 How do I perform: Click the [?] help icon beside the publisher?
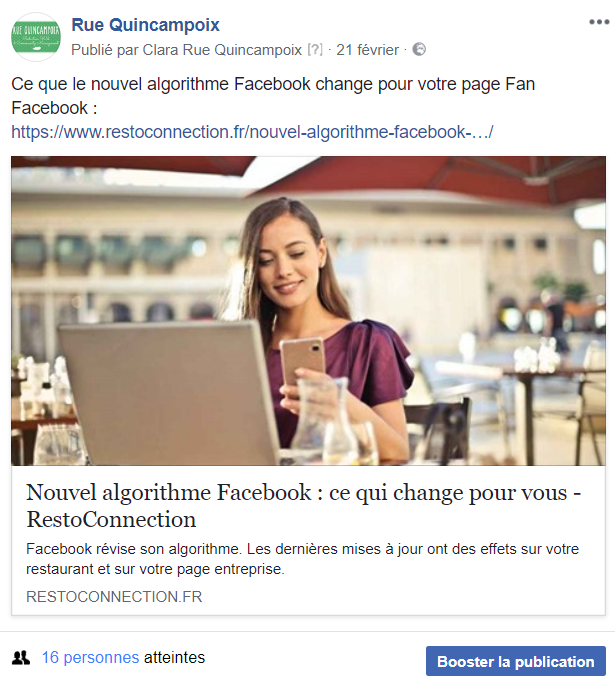(x=315, y=50)
